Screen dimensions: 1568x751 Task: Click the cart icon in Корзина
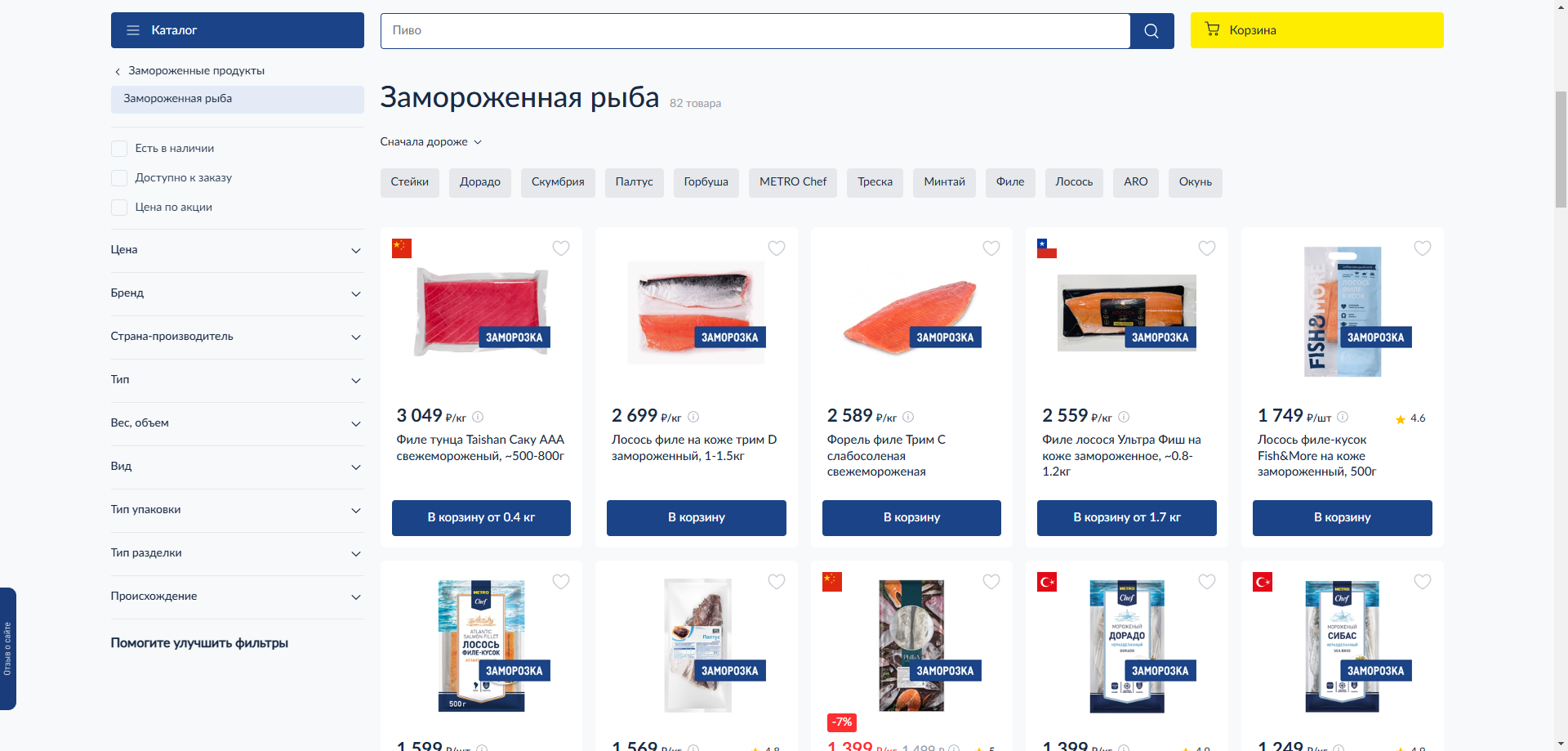1213,30
